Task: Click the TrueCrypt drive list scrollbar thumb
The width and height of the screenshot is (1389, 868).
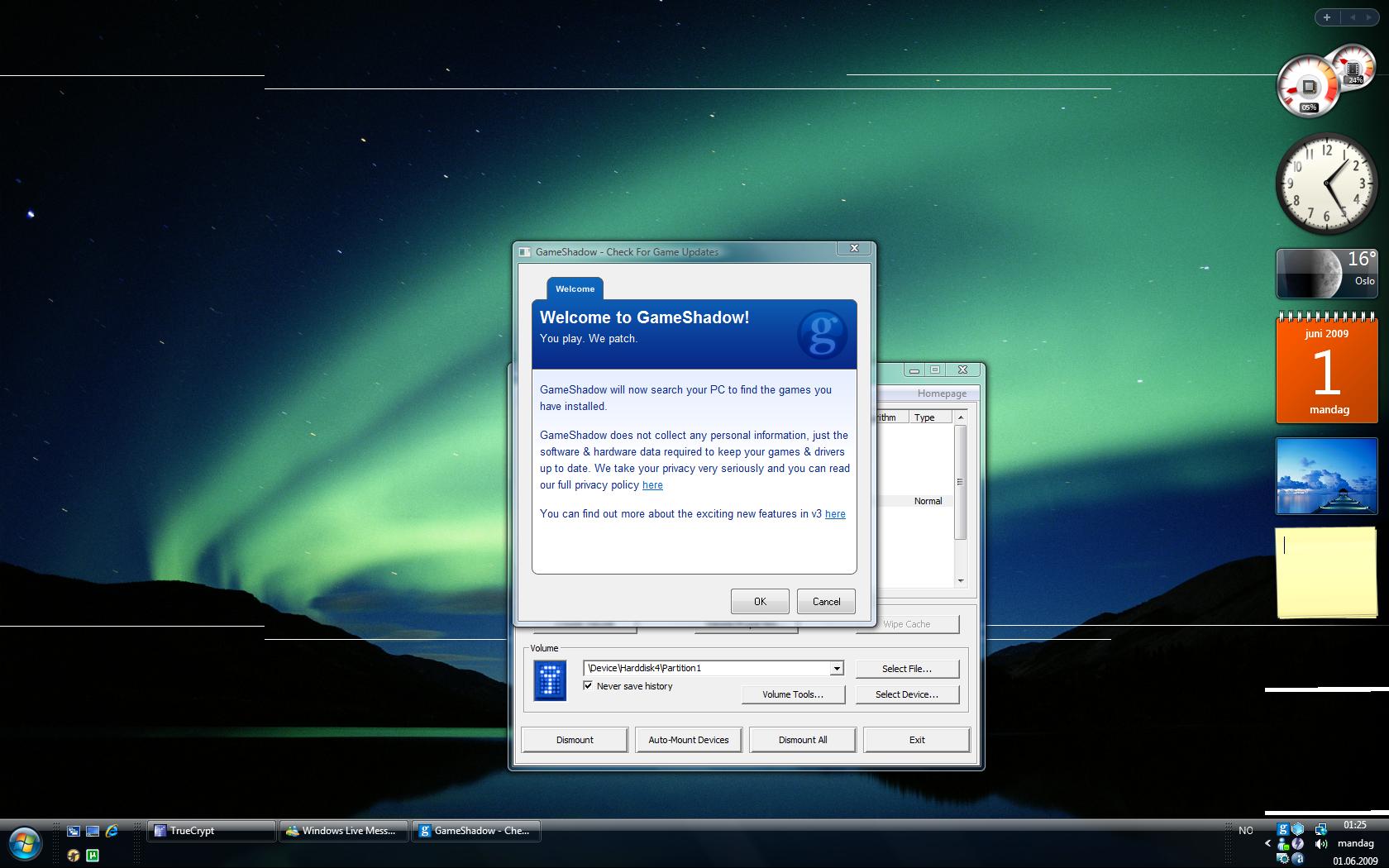Action: (960, 482)
